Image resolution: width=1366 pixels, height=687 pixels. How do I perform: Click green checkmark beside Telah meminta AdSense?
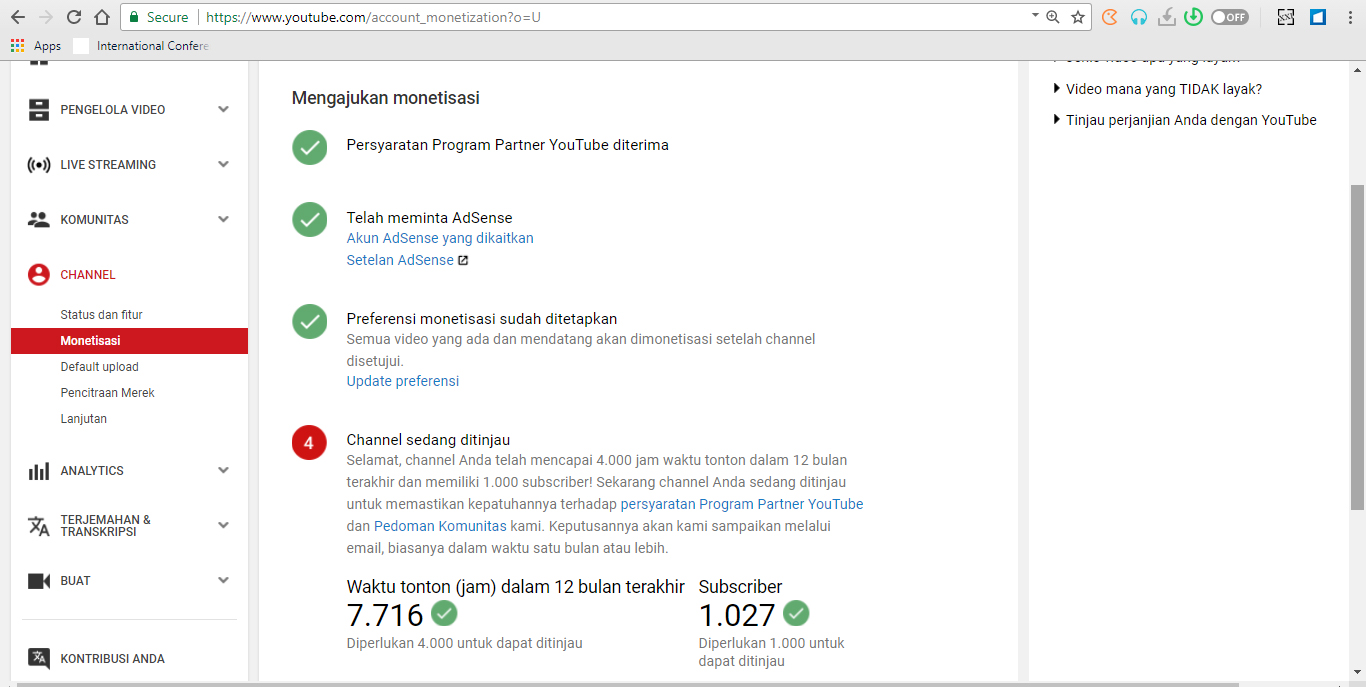310,219
